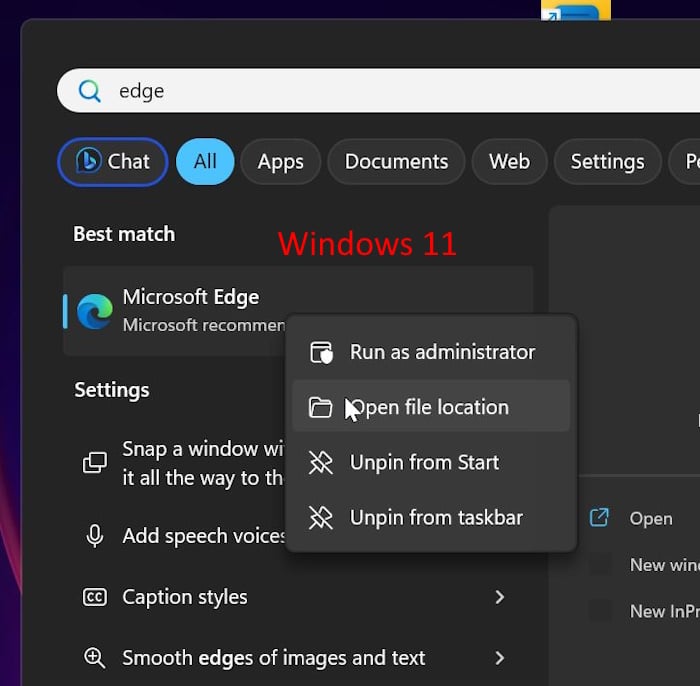The image size is (700, 686).
Task: Click the search magnifier icon
Action: click(90, 91)
